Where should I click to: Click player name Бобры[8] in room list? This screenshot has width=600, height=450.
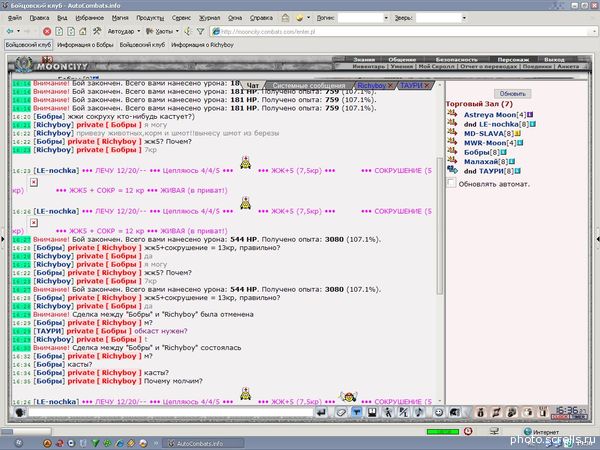point(482,152)
